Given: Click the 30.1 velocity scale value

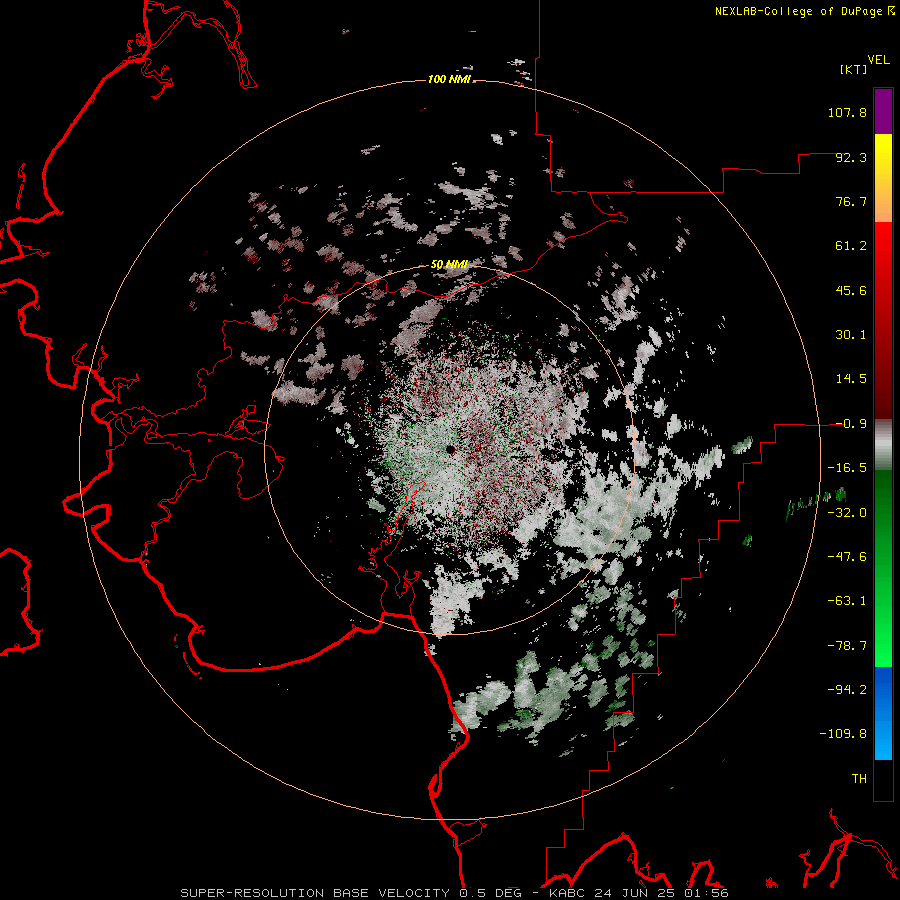Looking at the screenshot, I should click(x=851, y=335).
